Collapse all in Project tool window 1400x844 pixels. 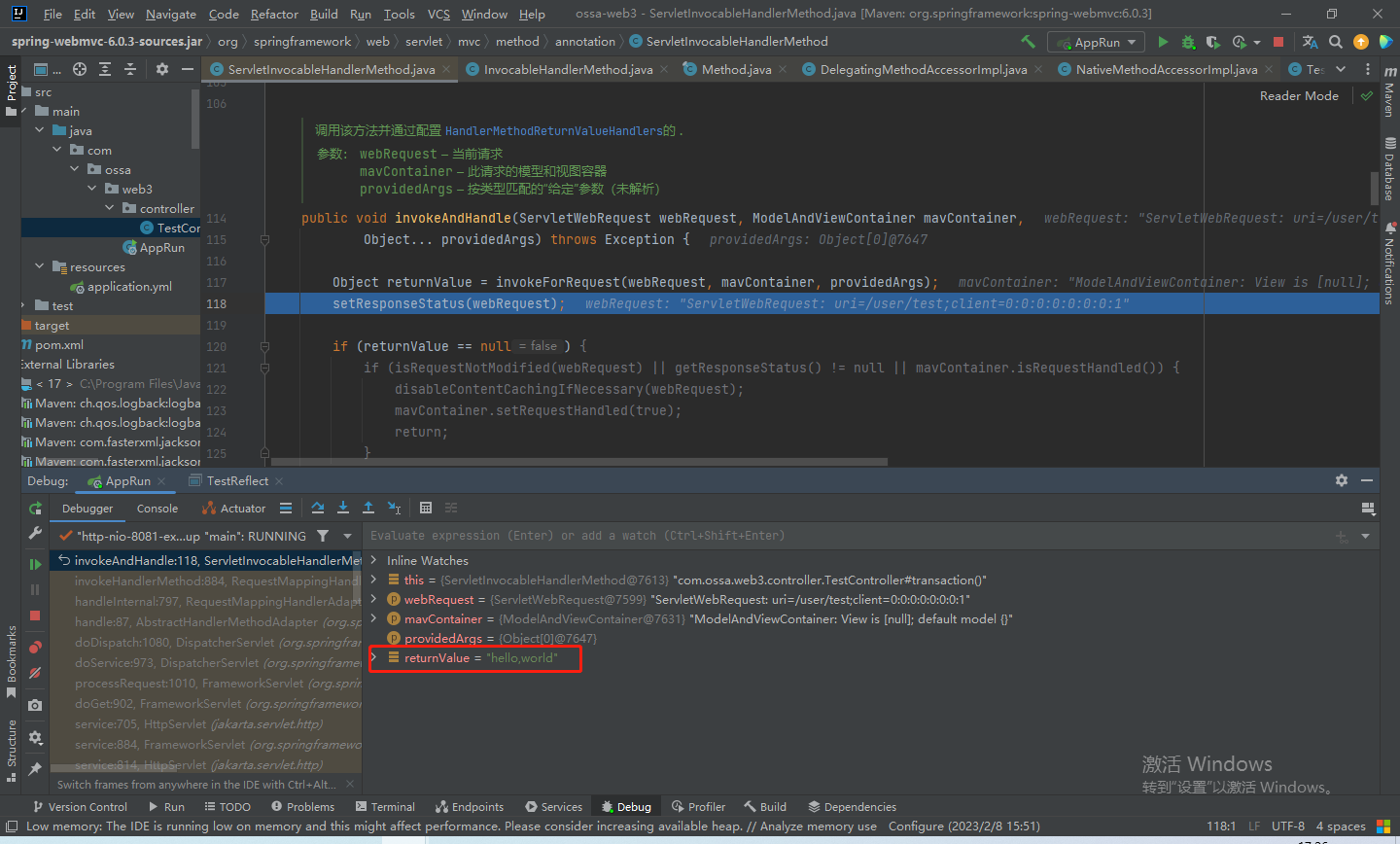point(130,69)
